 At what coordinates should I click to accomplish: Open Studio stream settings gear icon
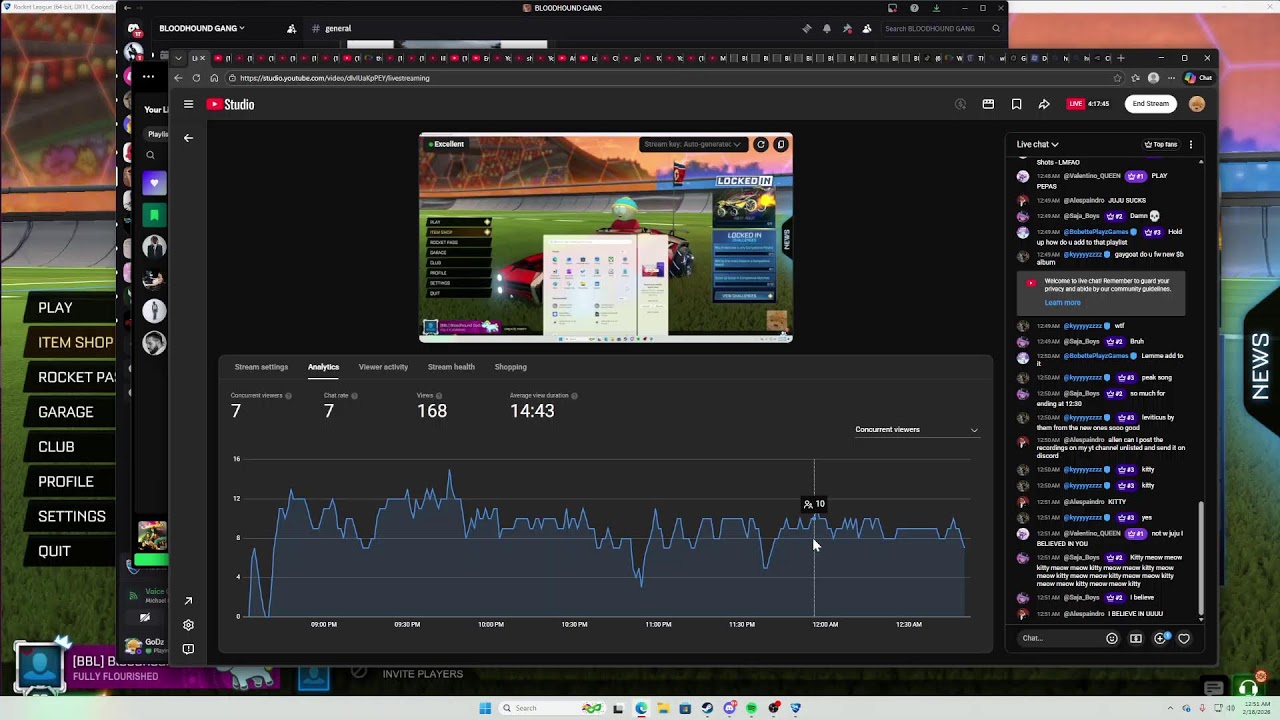click(x=188, y=625)
